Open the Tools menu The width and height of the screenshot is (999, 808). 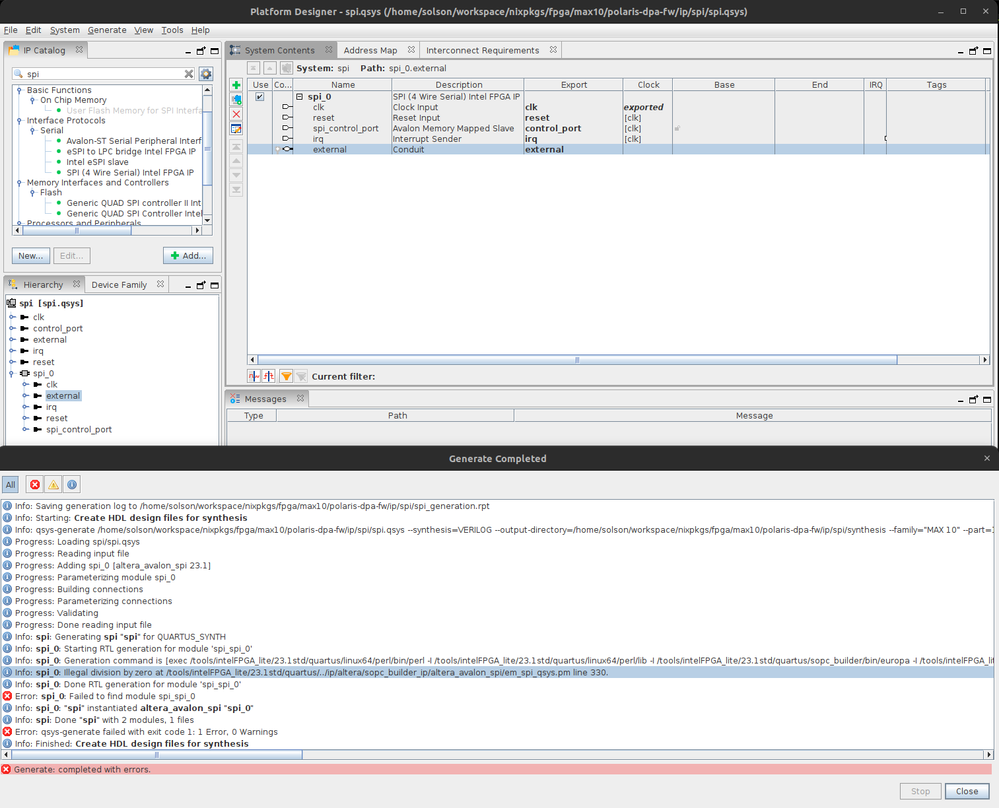172,30
